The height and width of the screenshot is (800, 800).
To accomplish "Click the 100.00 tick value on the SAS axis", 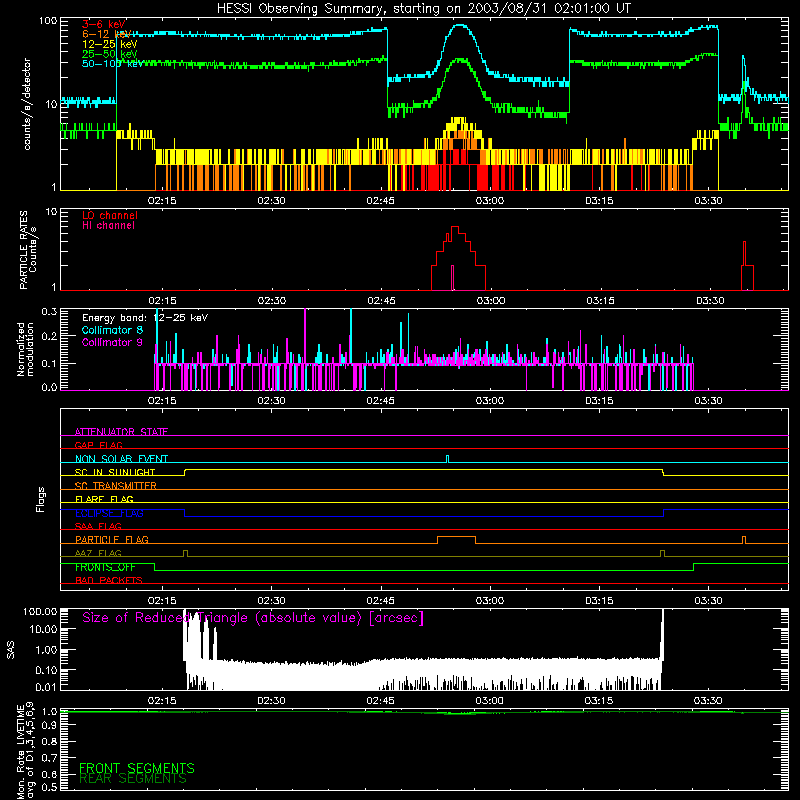I will click(40, 612).
